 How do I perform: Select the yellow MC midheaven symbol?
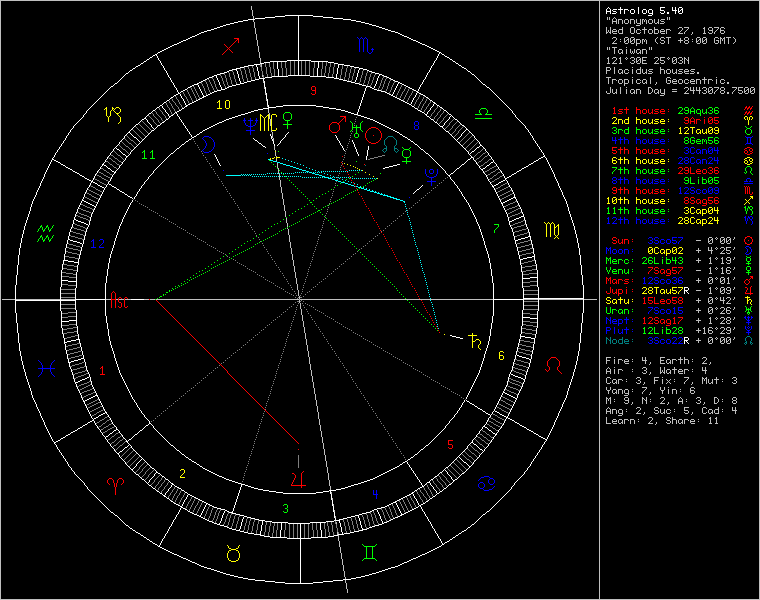pyautogui.click(x=268, y=123)
